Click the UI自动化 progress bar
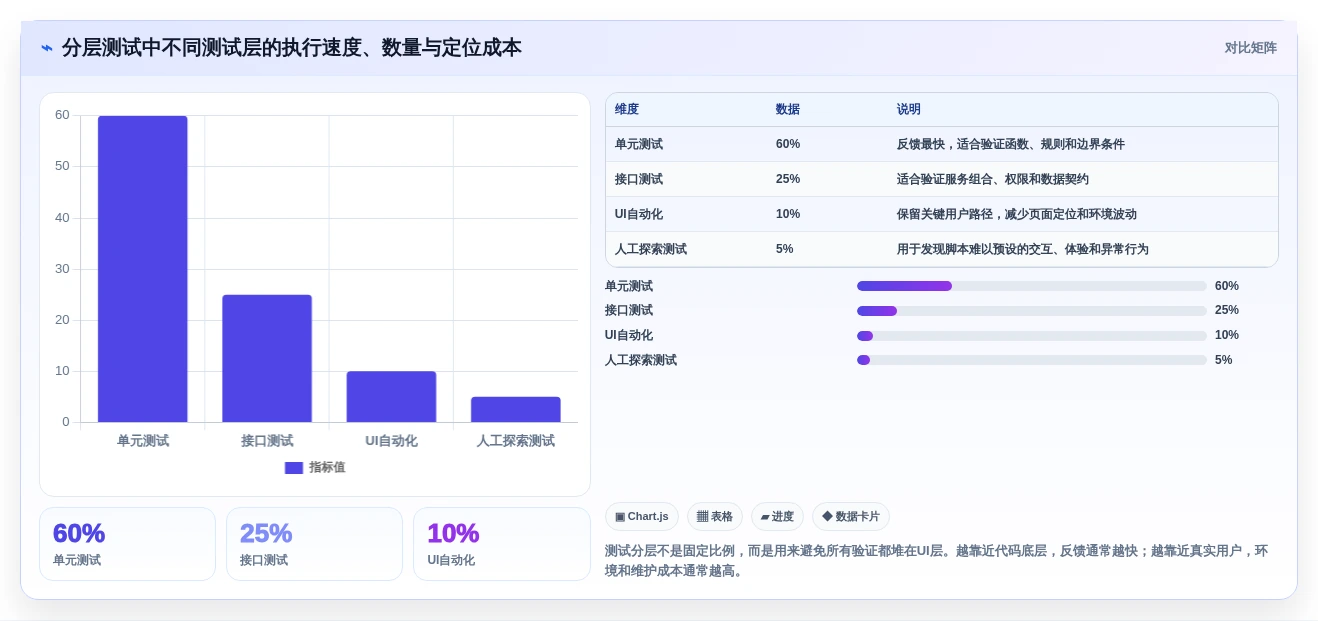Screen dimensions: 1318x621 tap(1031, 336)
